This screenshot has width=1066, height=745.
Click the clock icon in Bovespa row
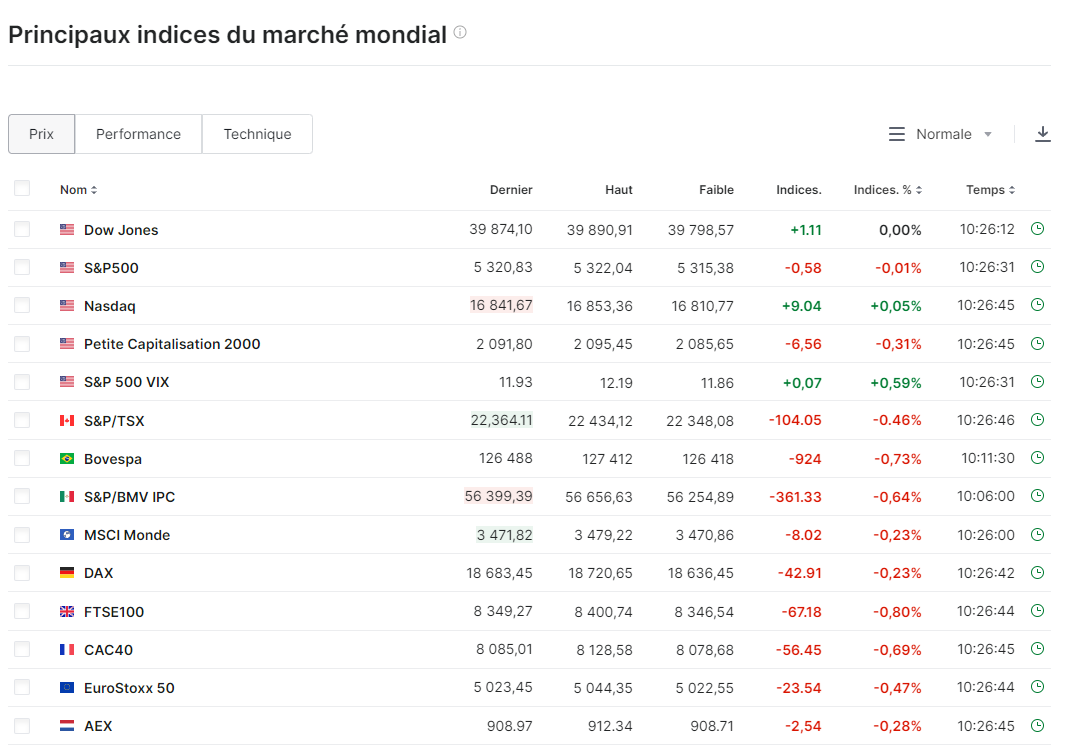point(1037,458)
